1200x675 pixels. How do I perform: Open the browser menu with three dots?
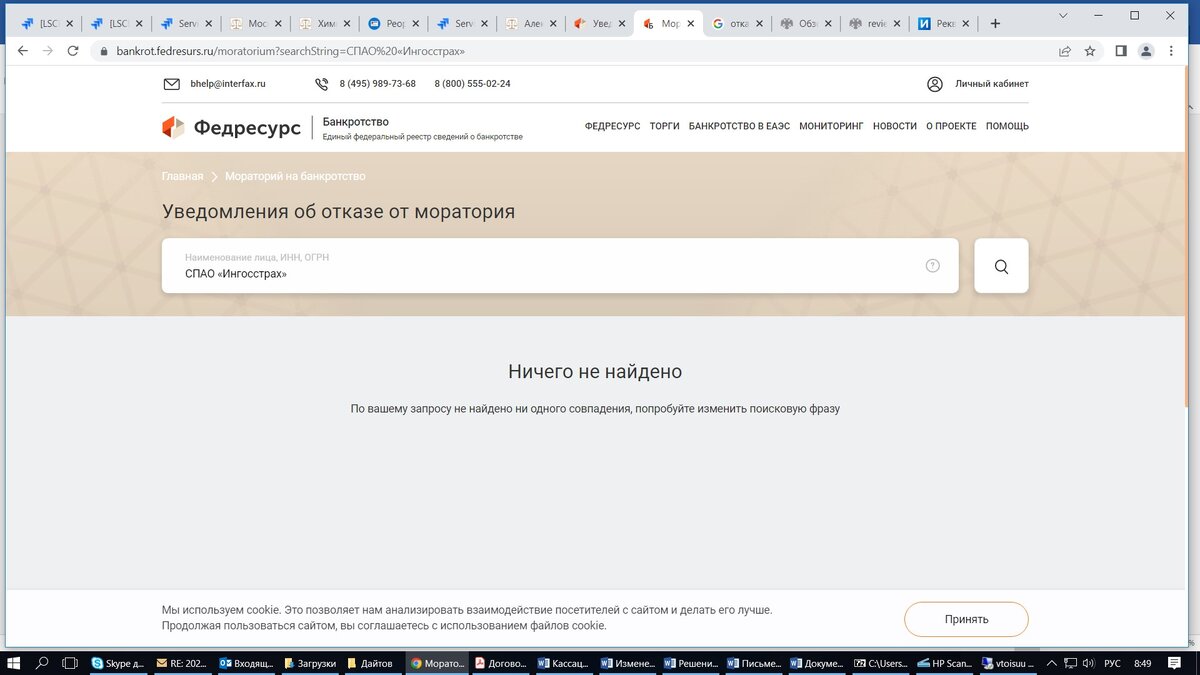[x=1171, y=50]
